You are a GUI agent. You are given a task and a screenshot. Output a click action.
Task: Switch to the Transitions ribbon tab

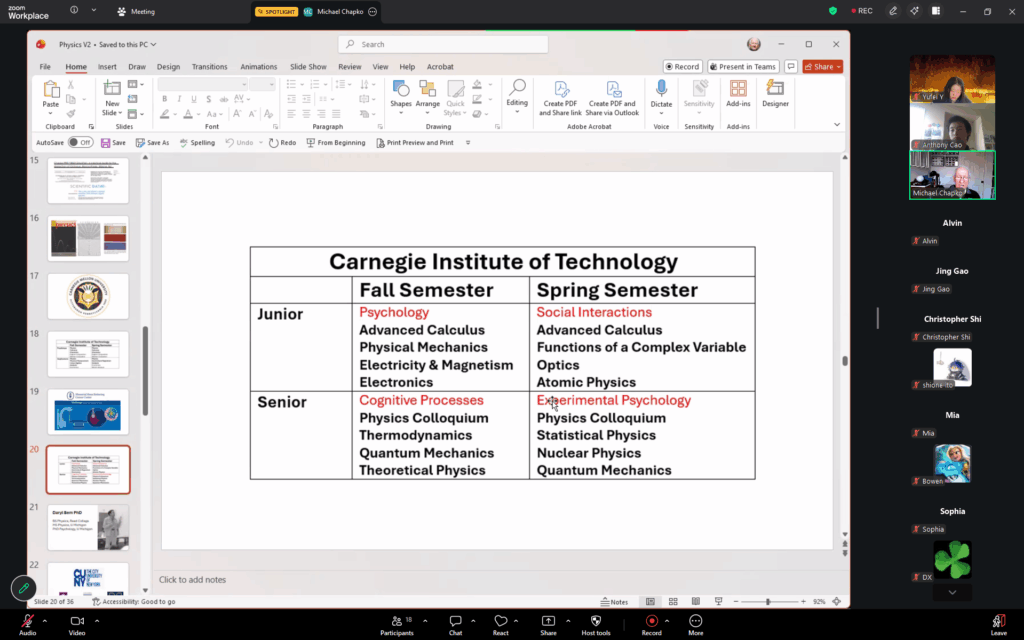click(x=209, y=67)
